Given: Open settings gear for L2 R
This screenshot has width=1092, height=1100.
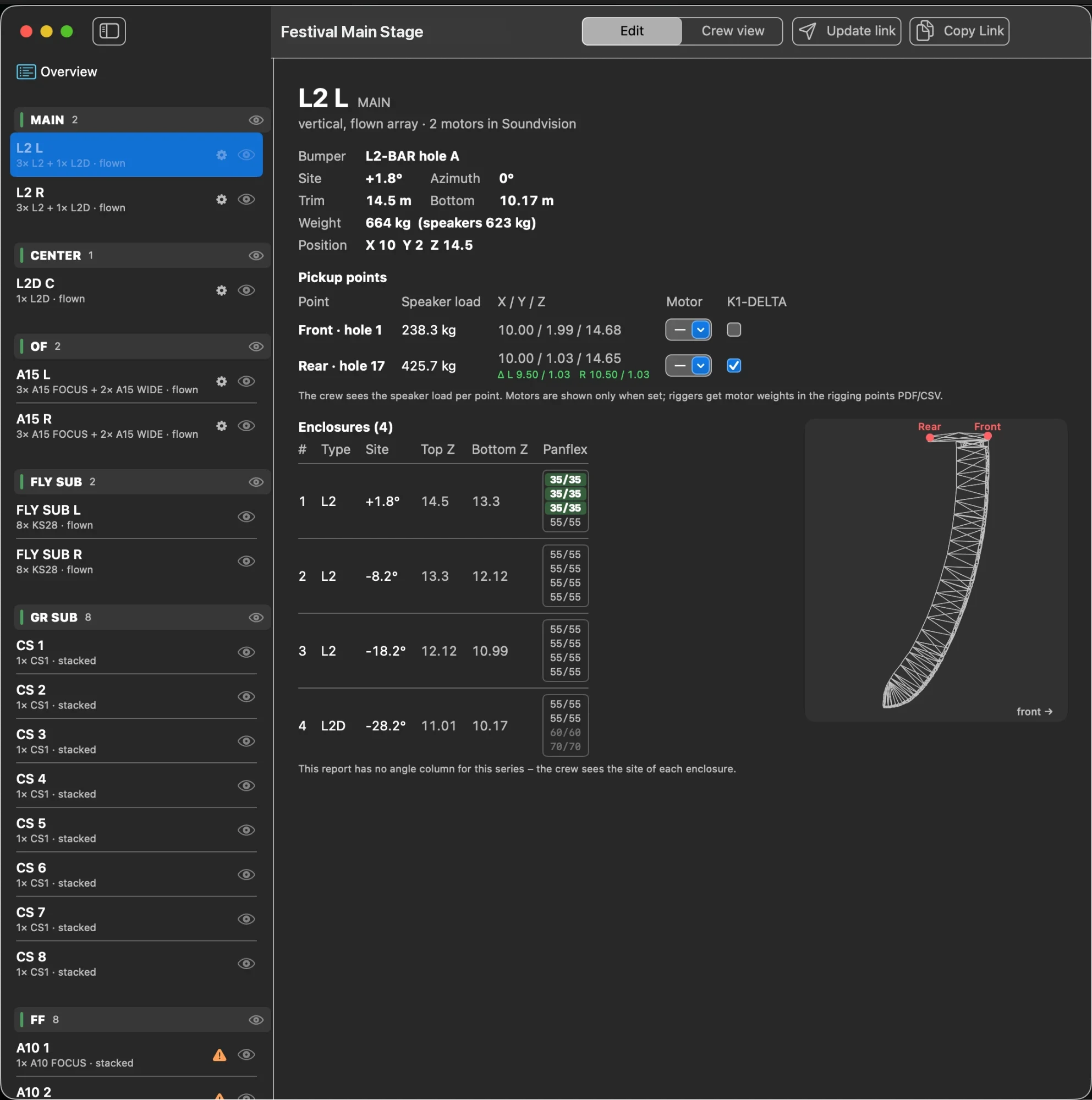Looking at the screenshot, I should pos(222,199).
